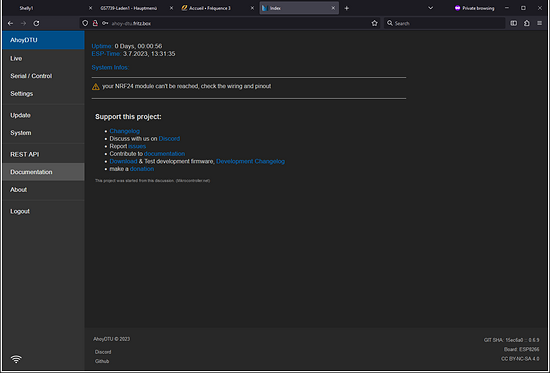Select the Index browser tab
Screen dimensions: 550x373
(299, 8)
